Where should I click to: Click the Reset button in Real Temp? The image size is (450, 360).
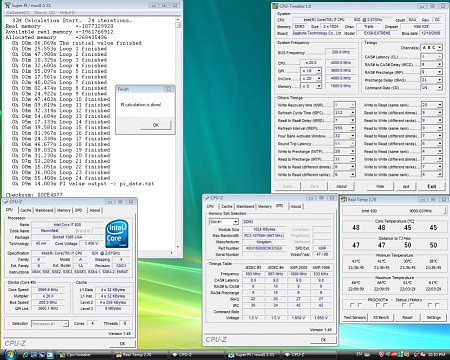[x=407, y=318]
